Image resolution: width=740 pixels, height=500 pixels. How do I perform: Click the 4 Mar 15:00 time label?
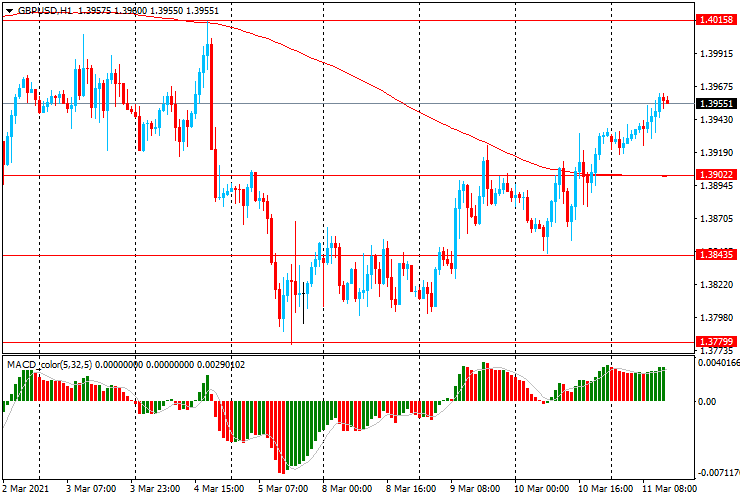tap(219, 488)
